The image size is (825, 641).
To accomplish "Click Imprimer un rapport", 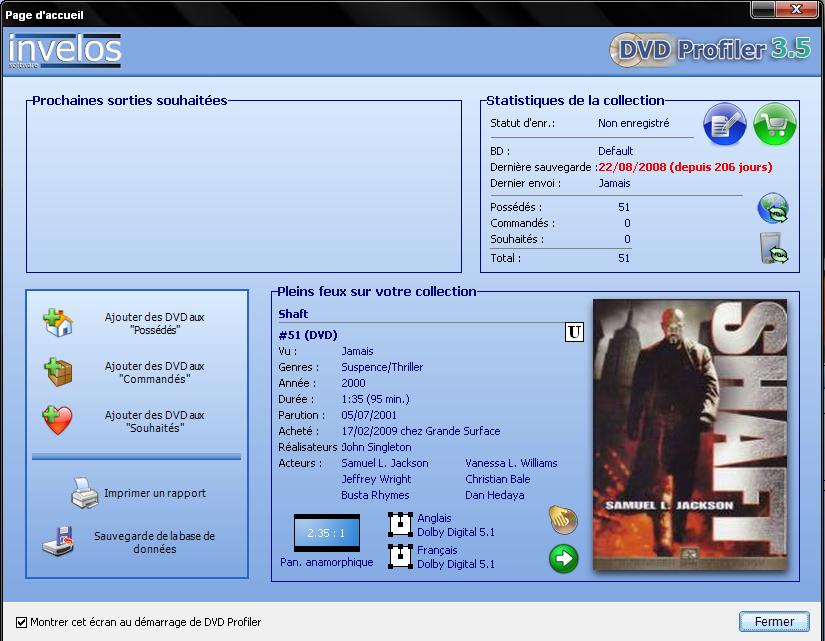I will pyautogui.click(x=154, y=493).
